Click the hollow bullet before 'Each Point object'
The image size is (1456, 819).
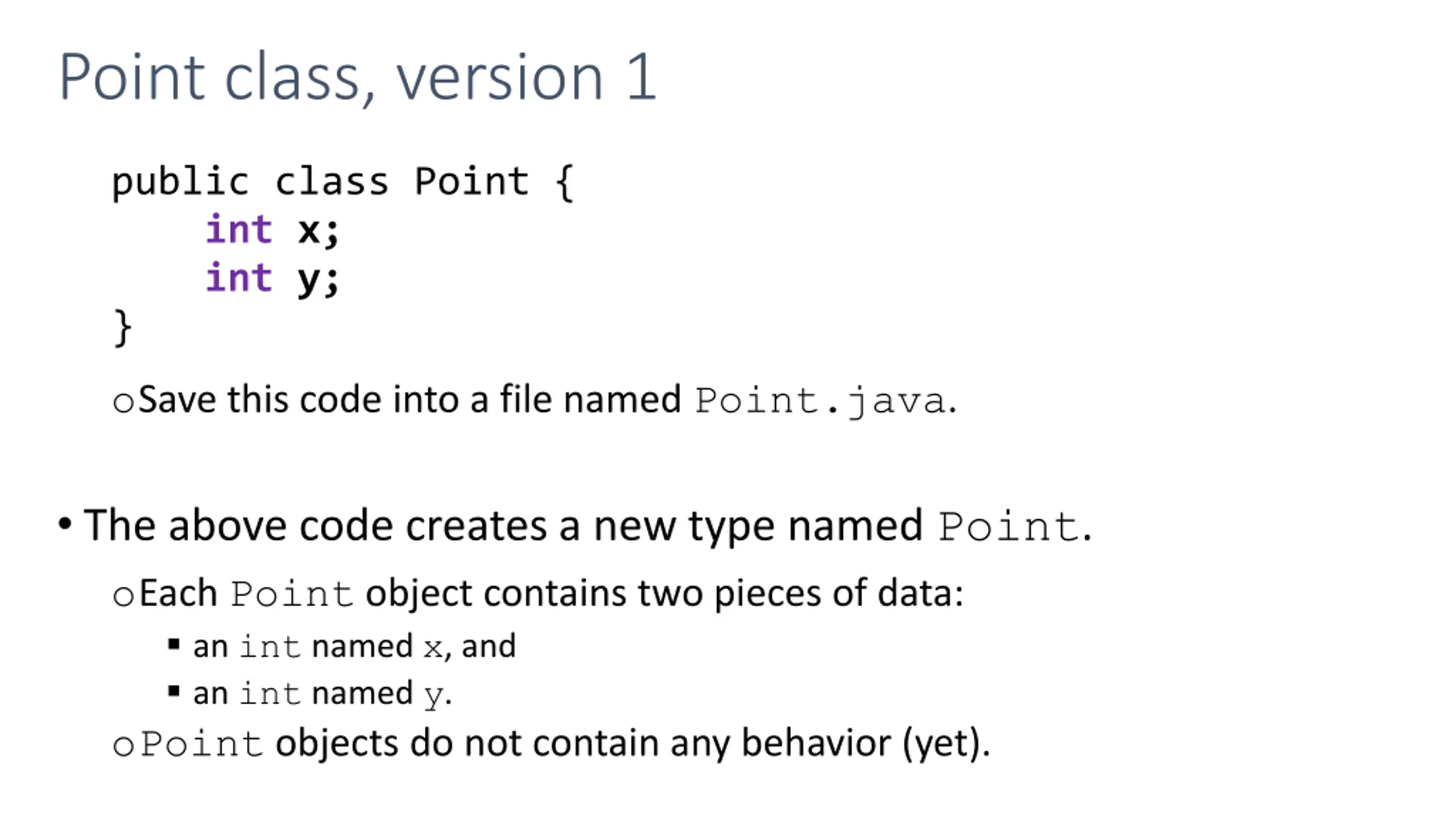point(123,597)
